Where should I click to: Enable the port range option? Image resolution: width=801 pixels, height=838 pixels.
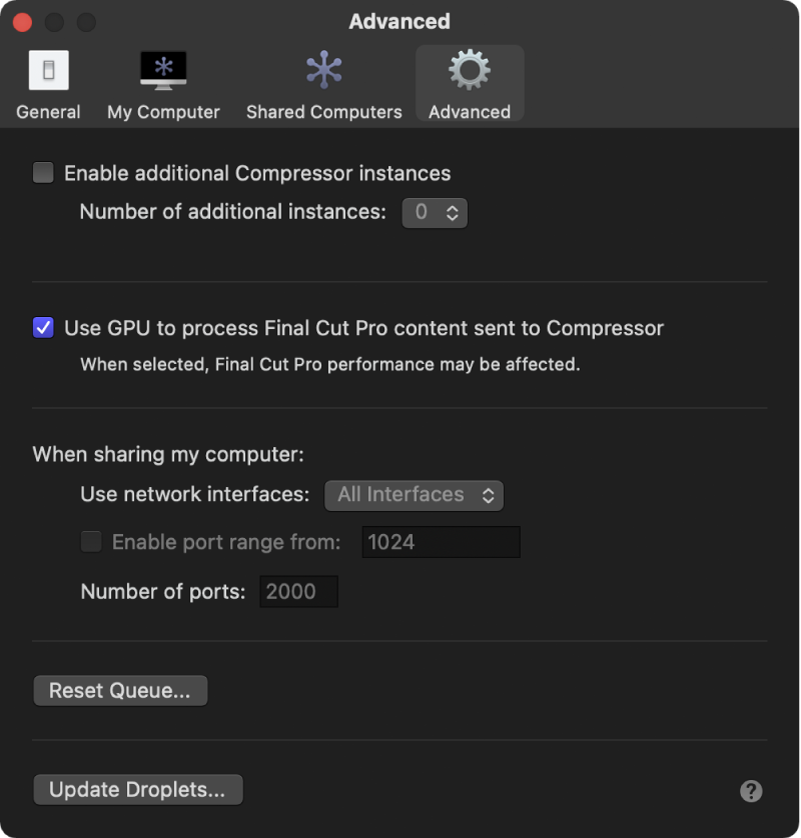(91, 541)
